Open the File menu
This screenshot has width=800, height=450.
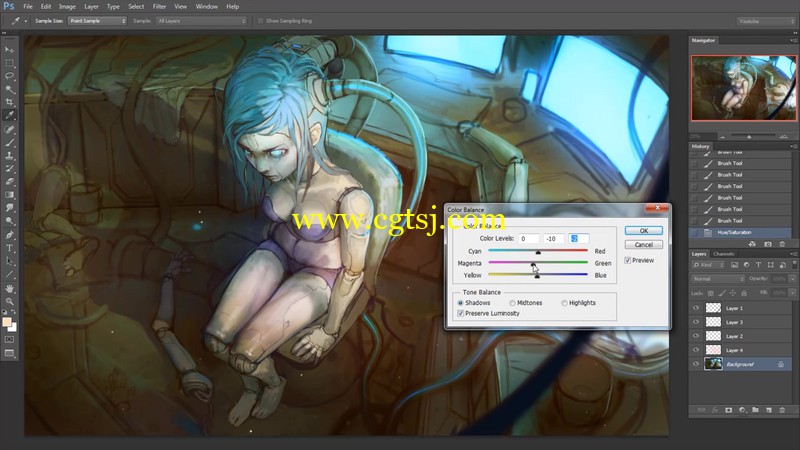(28, 7)
